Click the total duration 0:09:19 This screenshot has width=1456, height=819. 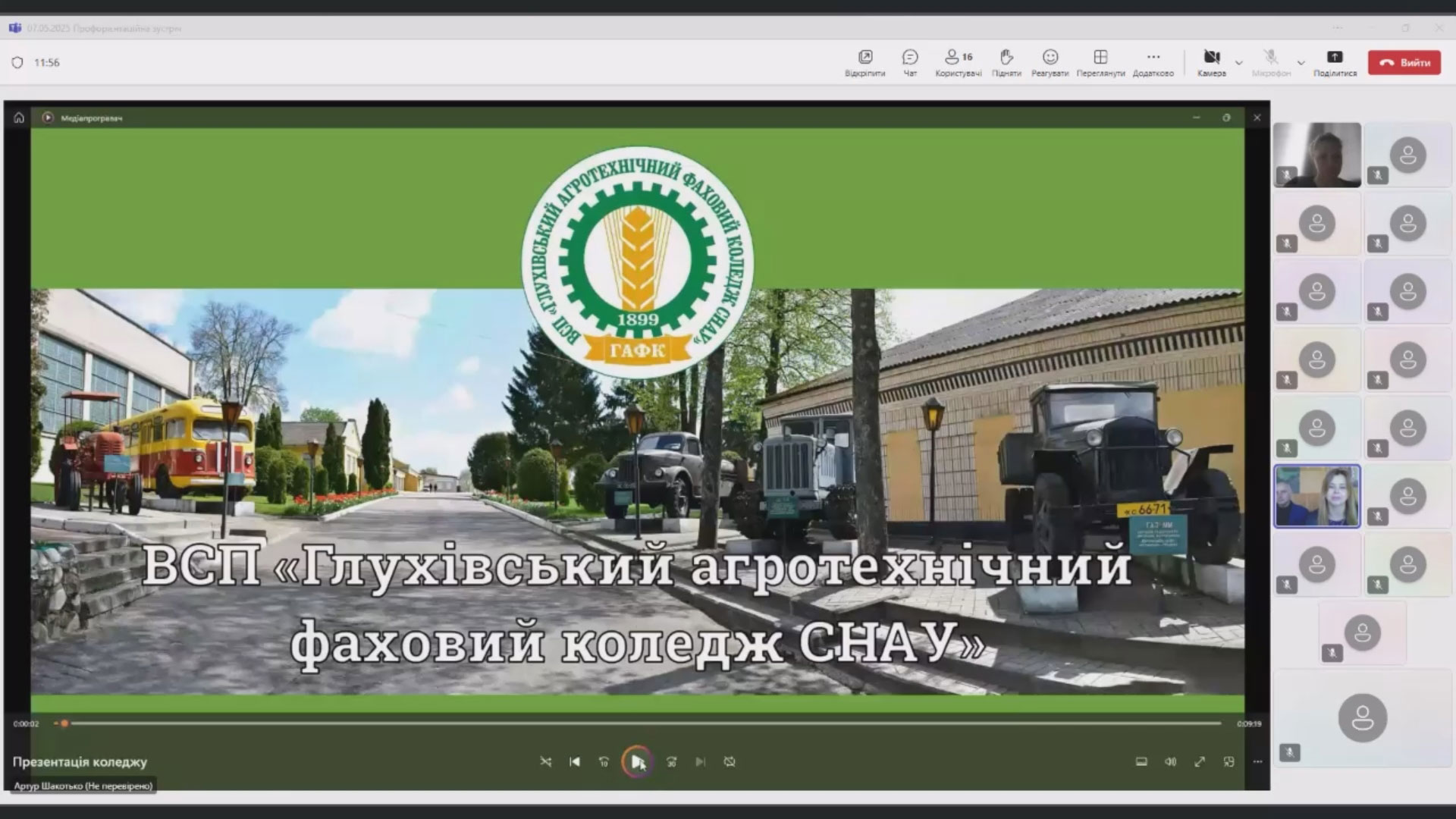(x=1249, y=723)
